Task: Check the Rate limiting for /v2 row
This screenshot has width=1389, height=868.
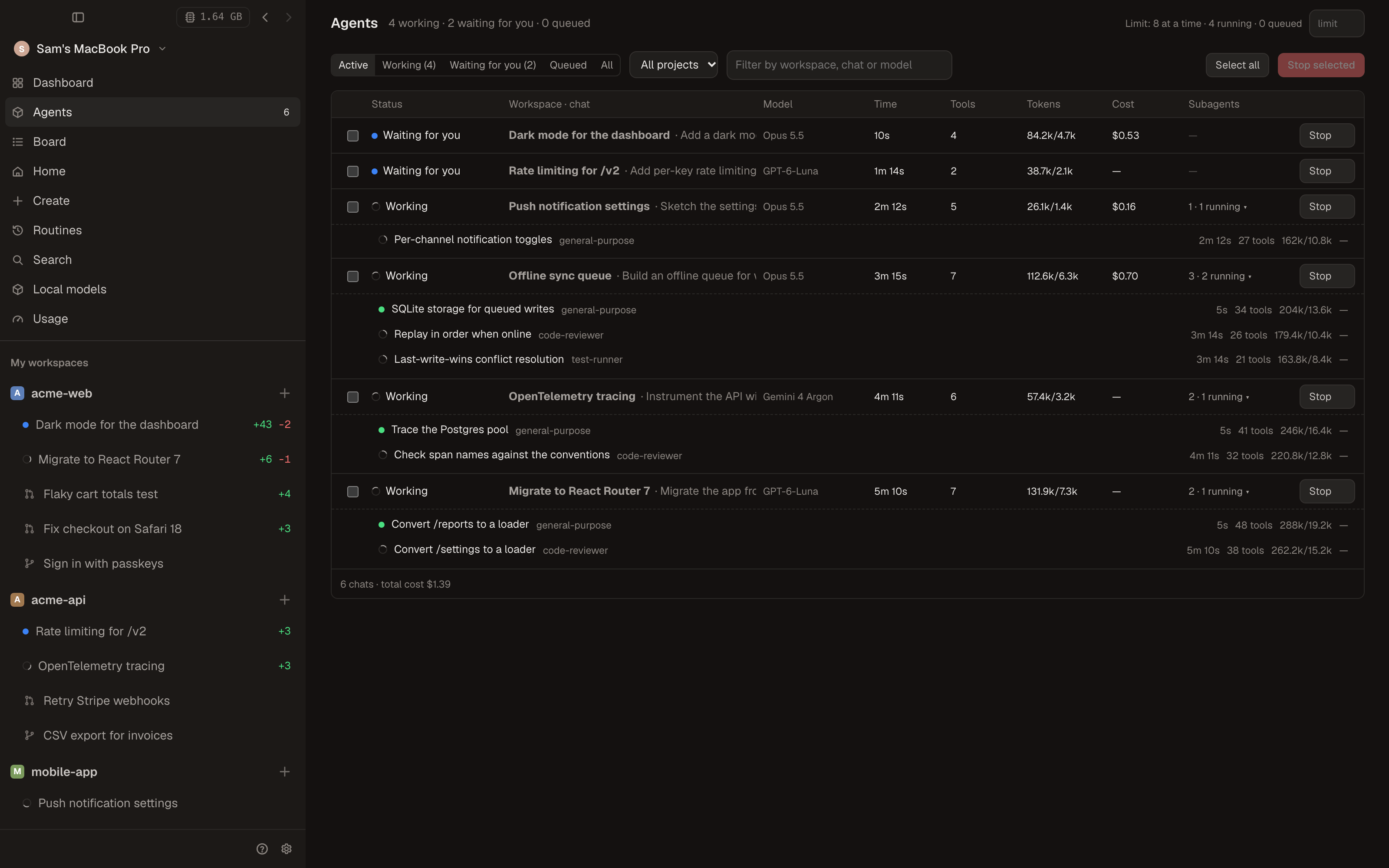Action: pyautogui.click(x=353, y=171)
